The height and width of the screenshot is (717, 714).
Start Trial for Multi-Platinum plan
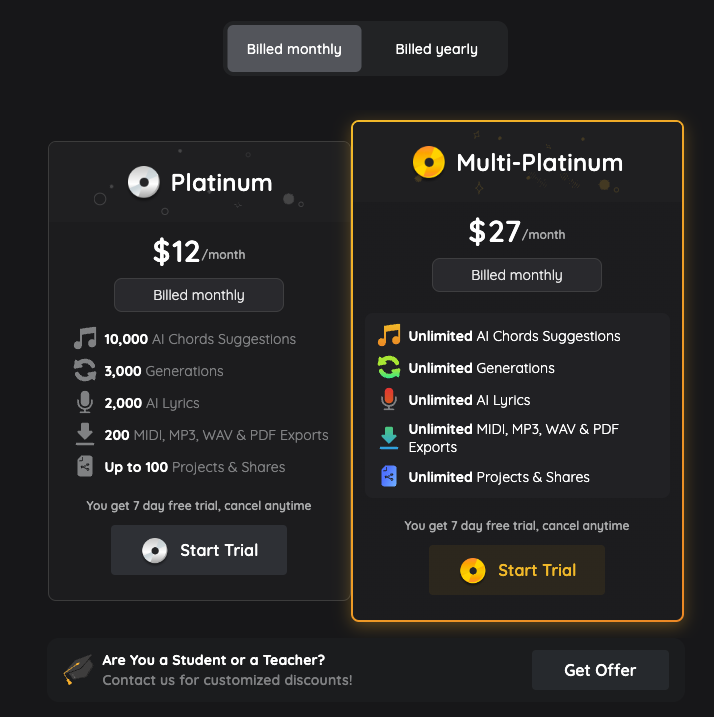[517, 570]
